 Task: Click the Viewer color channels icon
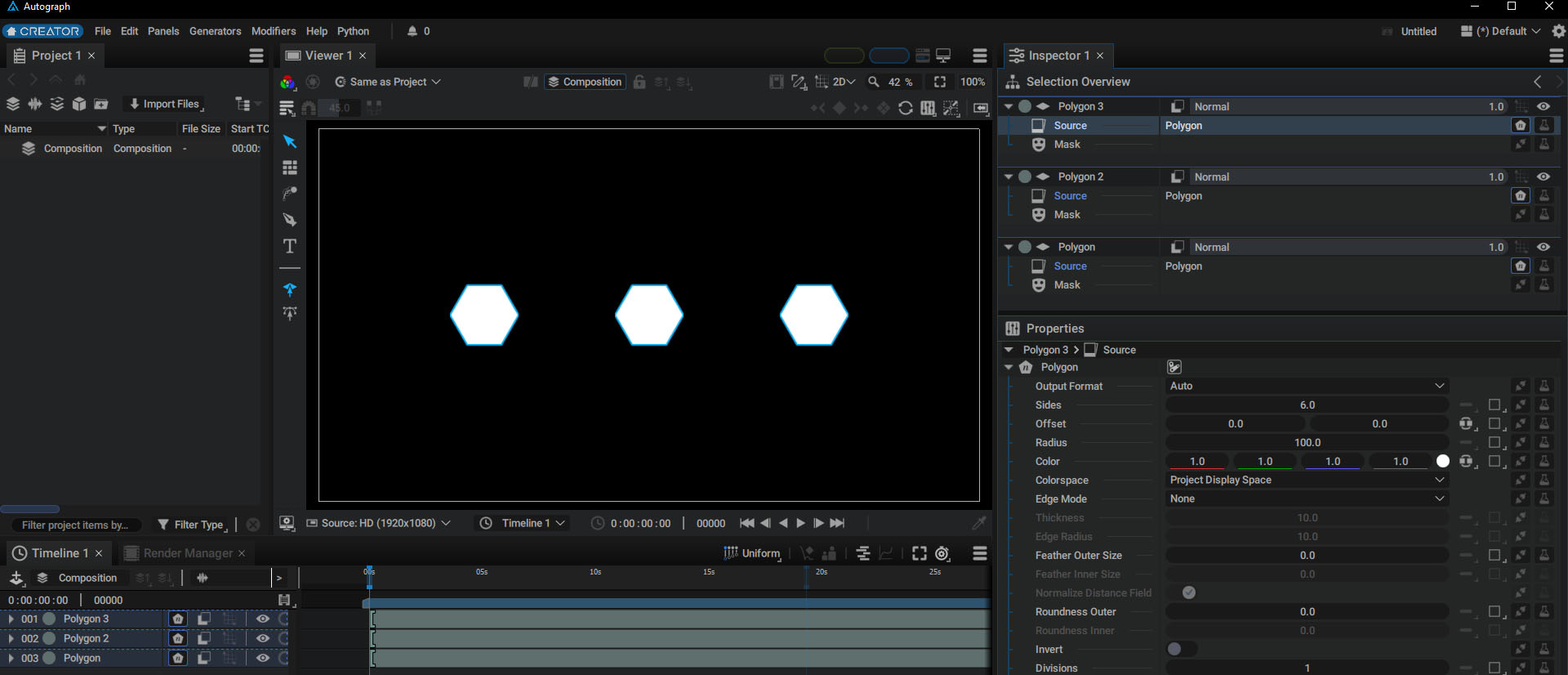(287, 82)
